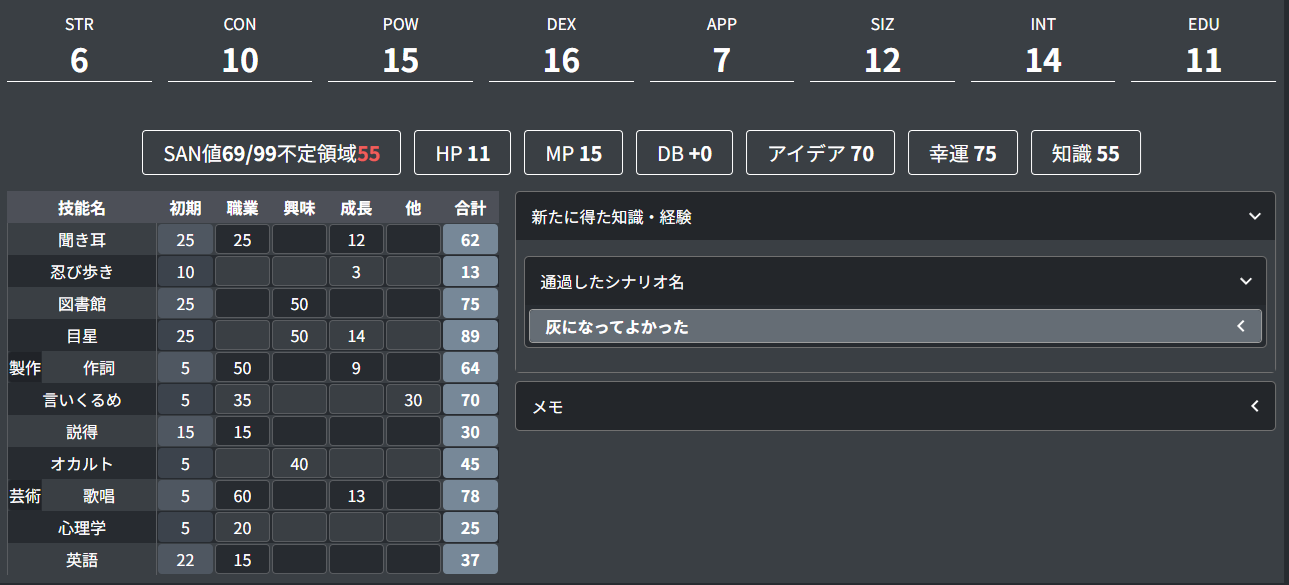This screenshot has width=1289, height=585.
Task: Click the 歌唱 成長 points field
Action: [356, 496]
